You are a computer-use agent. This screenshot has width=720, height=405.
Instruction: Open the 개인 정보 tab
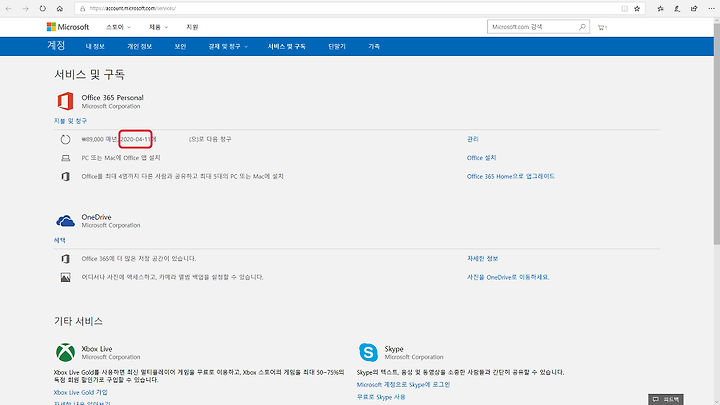[140, 46]
